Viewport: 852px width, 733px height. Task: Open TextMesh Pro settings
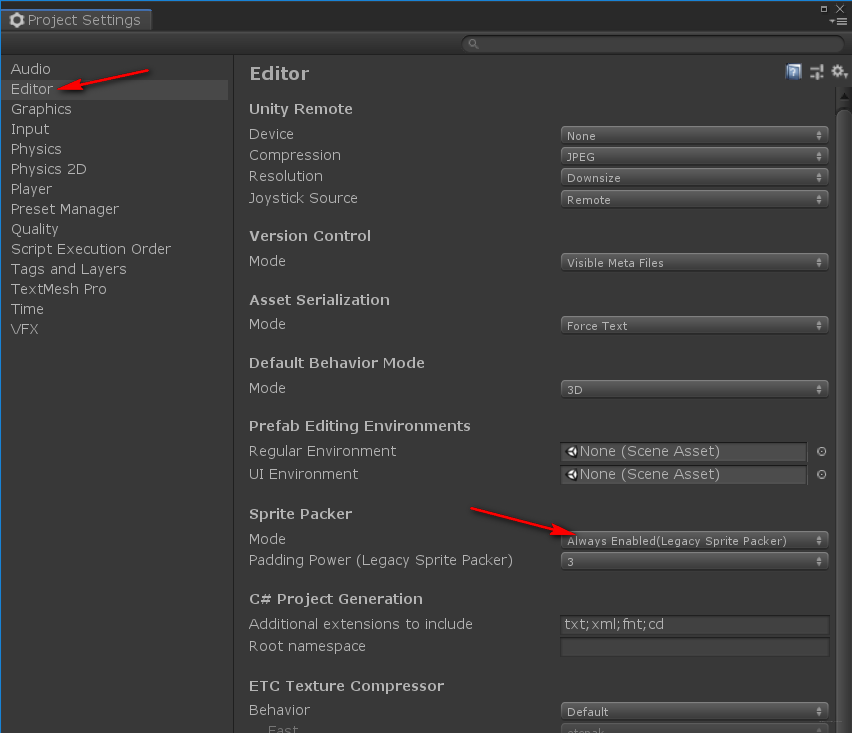click(x=59, y=289)
